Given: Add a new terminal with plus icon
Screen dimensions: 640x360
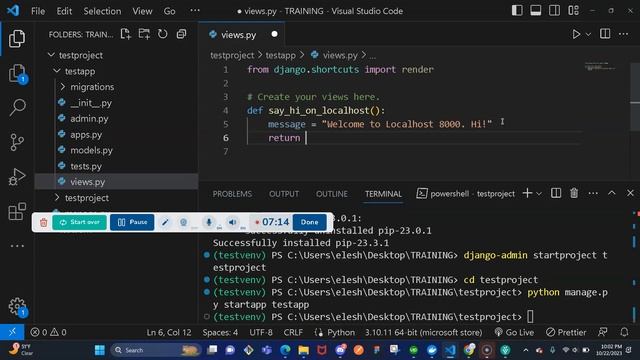Looking at the screenshot, I should 527,193.
